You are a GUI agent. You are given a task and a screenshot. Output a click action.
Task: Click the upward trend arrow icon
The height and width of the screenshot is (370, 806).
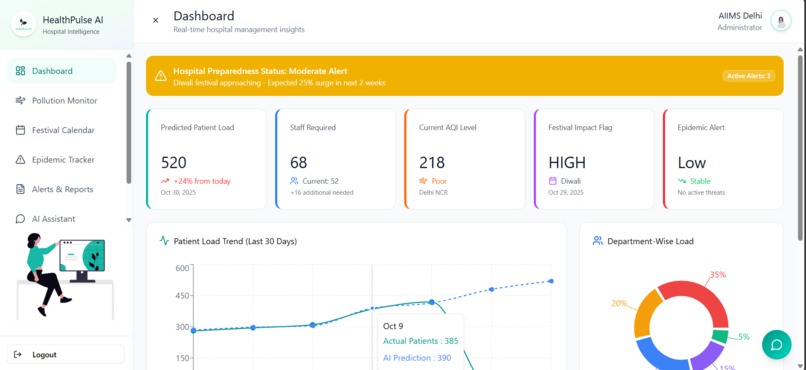click(x=165, y=181)
